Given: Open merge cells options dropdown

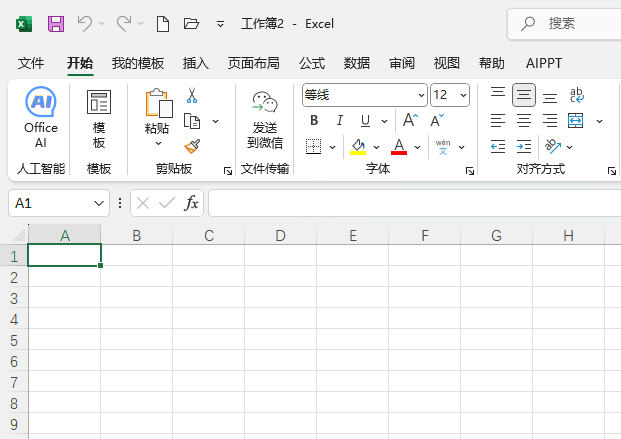Looking at the screenshot, I should (600, 121).
